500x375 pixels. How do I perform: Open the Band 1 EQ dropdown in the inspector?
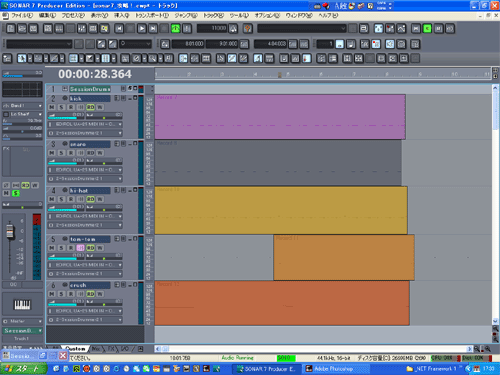(x=22, y=106)
